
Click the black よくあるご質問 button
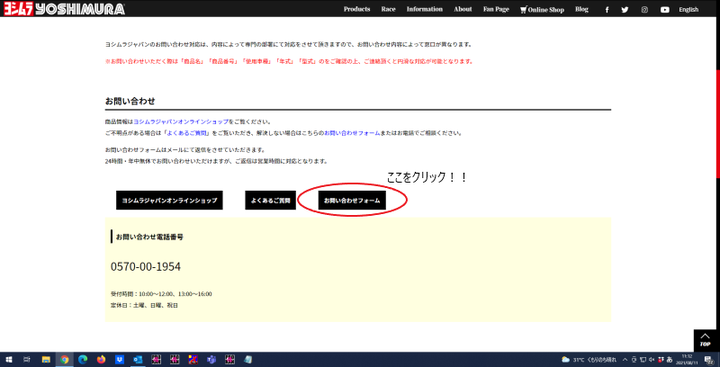270,200
